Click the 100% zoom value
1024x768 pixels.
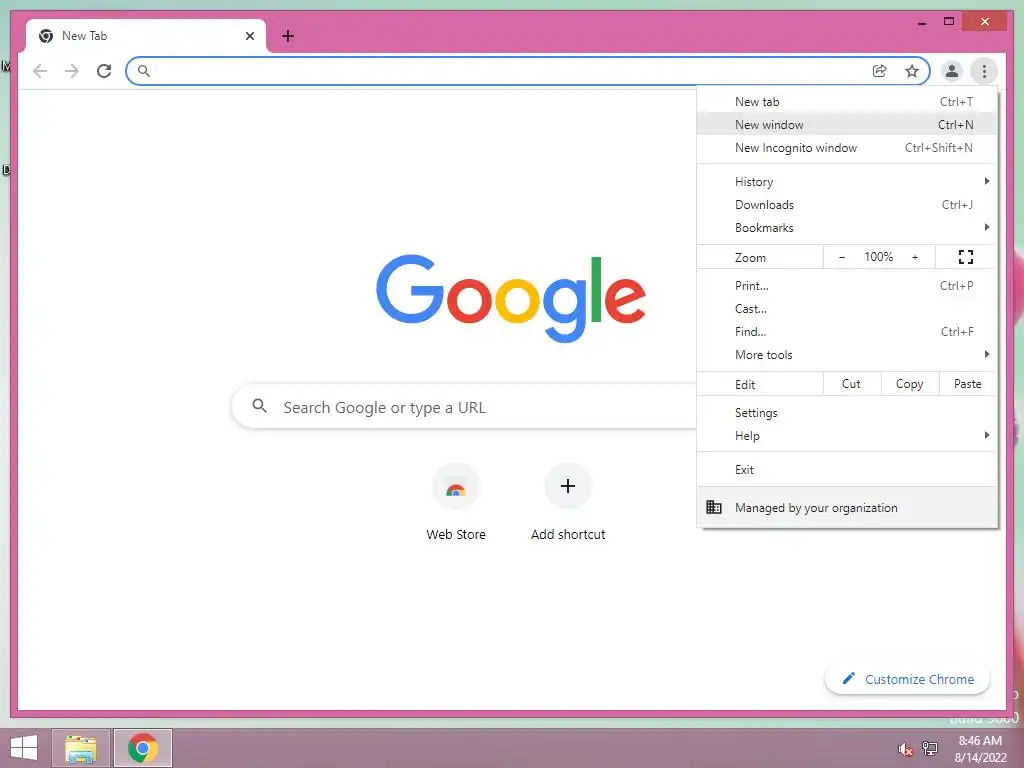pos(878,257)
